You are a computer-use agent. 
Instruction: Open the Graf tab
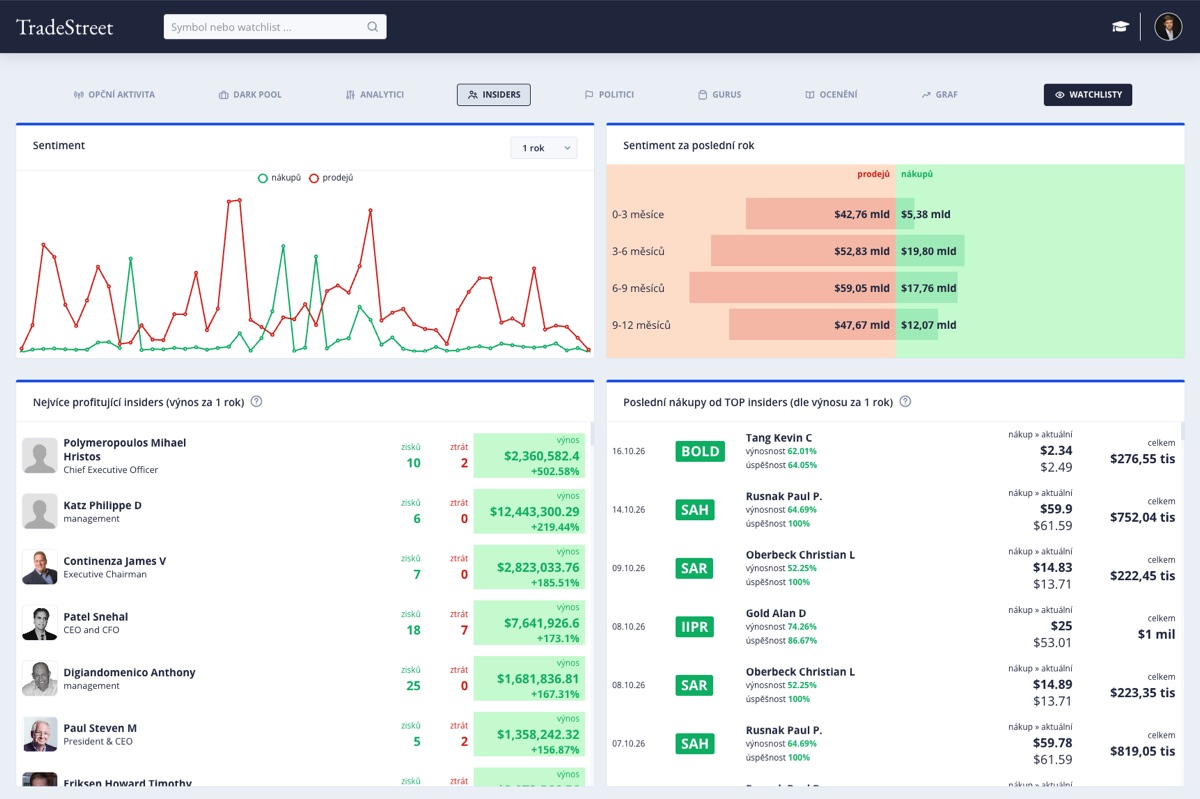[939, 95]
